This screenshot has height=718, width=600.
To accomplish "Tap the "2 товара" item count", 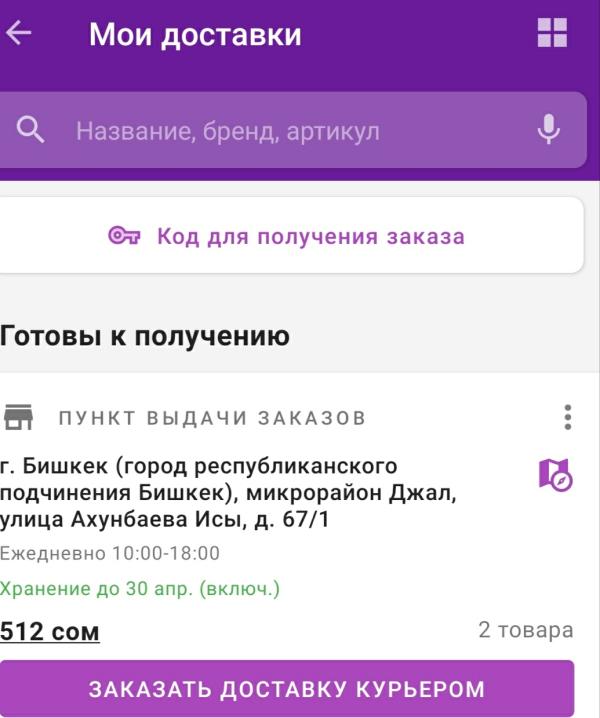I will coord(525,630).
